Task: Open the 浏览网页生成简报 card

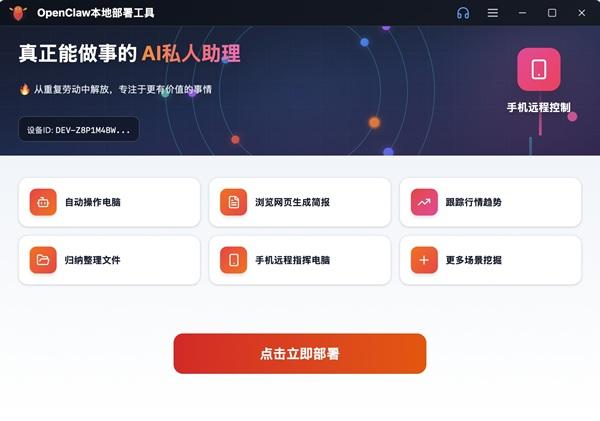Action: (x=300, y=202)
